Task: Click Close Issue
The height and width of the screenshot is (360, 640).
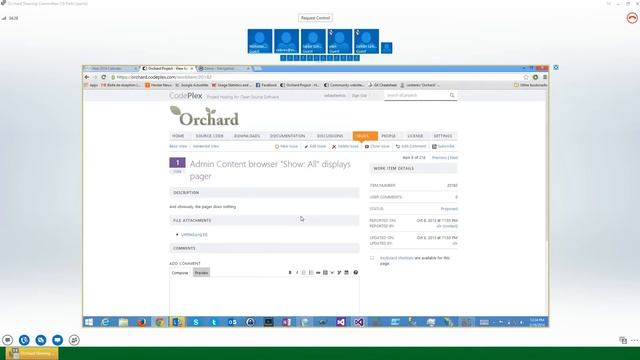Action: [x=377, y=146]
